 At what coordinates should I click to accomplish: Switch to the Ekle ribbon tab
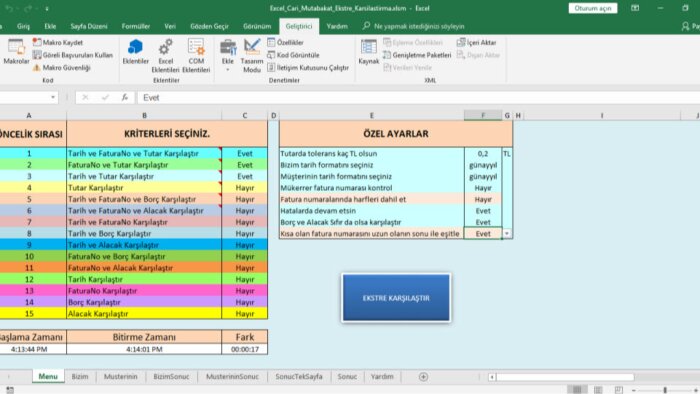point(50,26)
